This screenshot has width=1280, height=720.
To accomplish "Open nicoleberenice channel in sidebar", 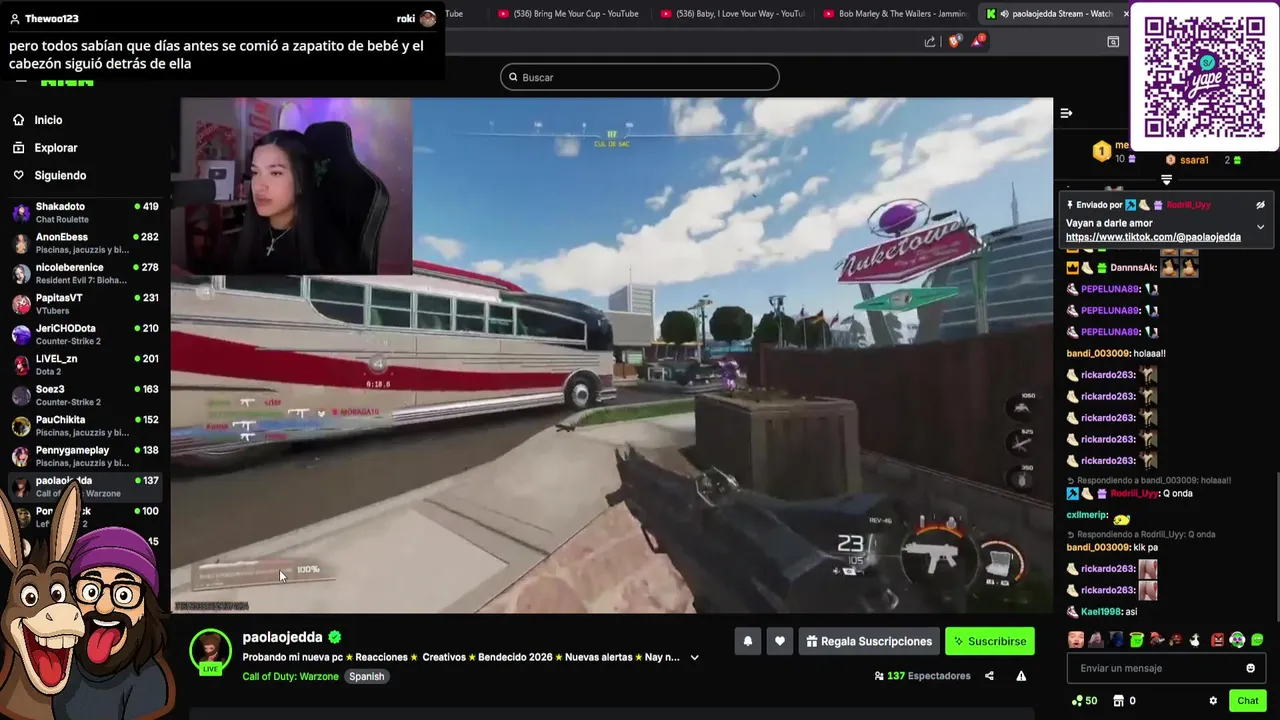I will [x=85, y=273].
